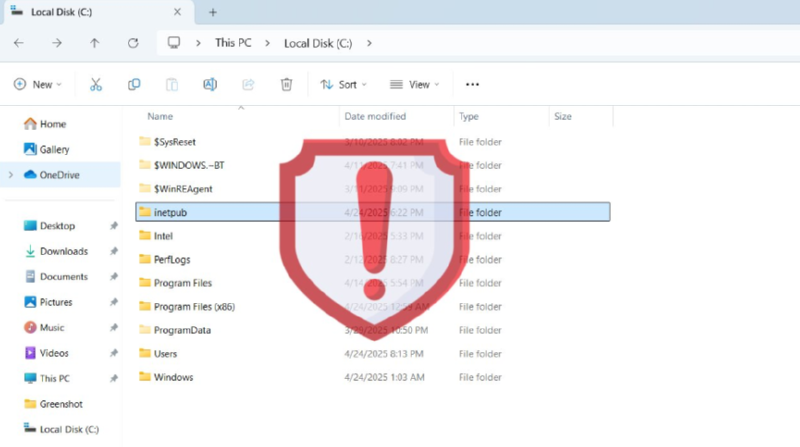Select the Program Files (x86) folder
800x447 pixels.
pyautogui.click(x=194, y=306)
